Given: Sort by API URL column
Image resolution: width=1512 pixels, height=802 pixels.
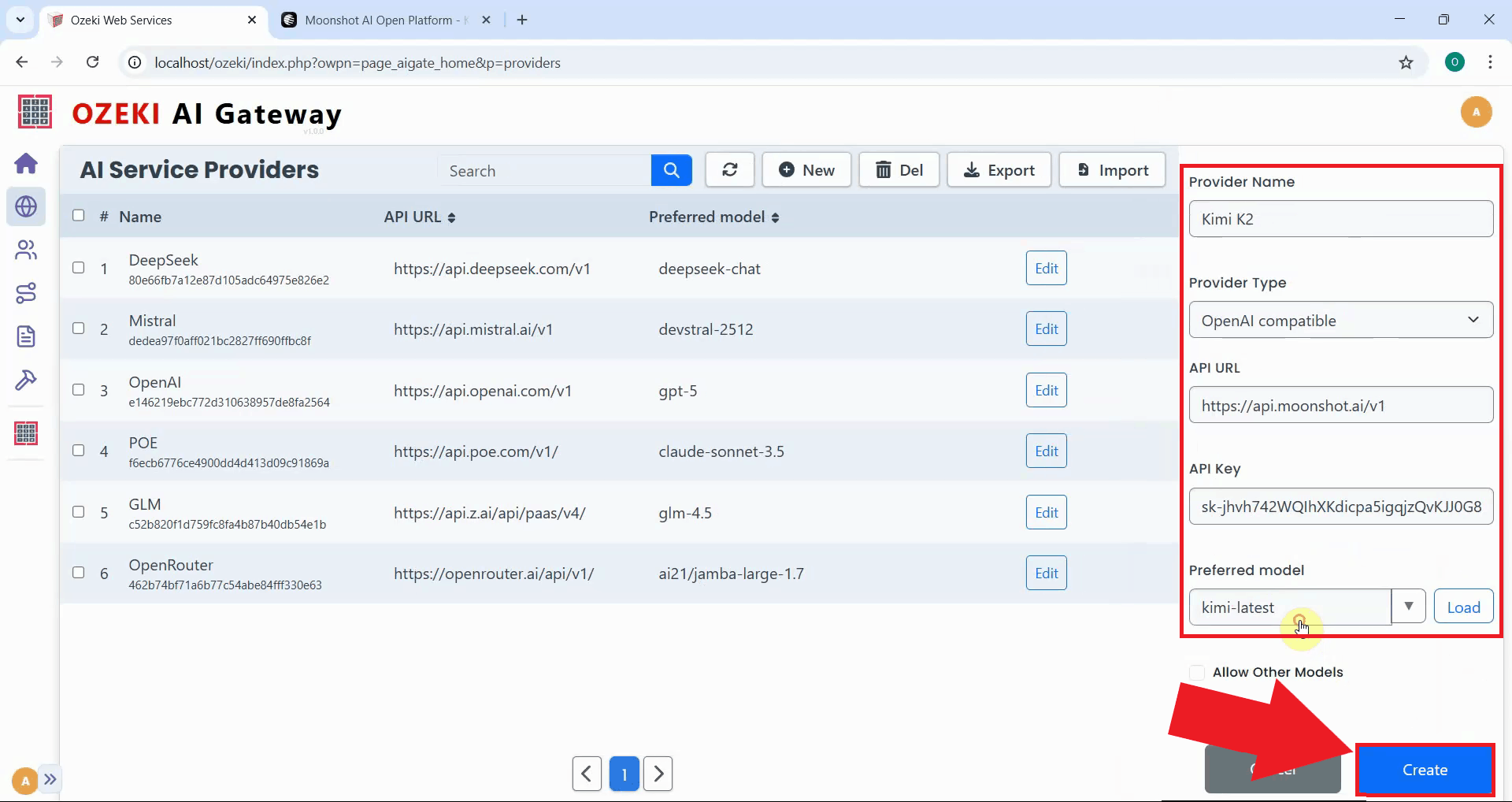Looking at the screenshot, I should (x=420, y=217).
